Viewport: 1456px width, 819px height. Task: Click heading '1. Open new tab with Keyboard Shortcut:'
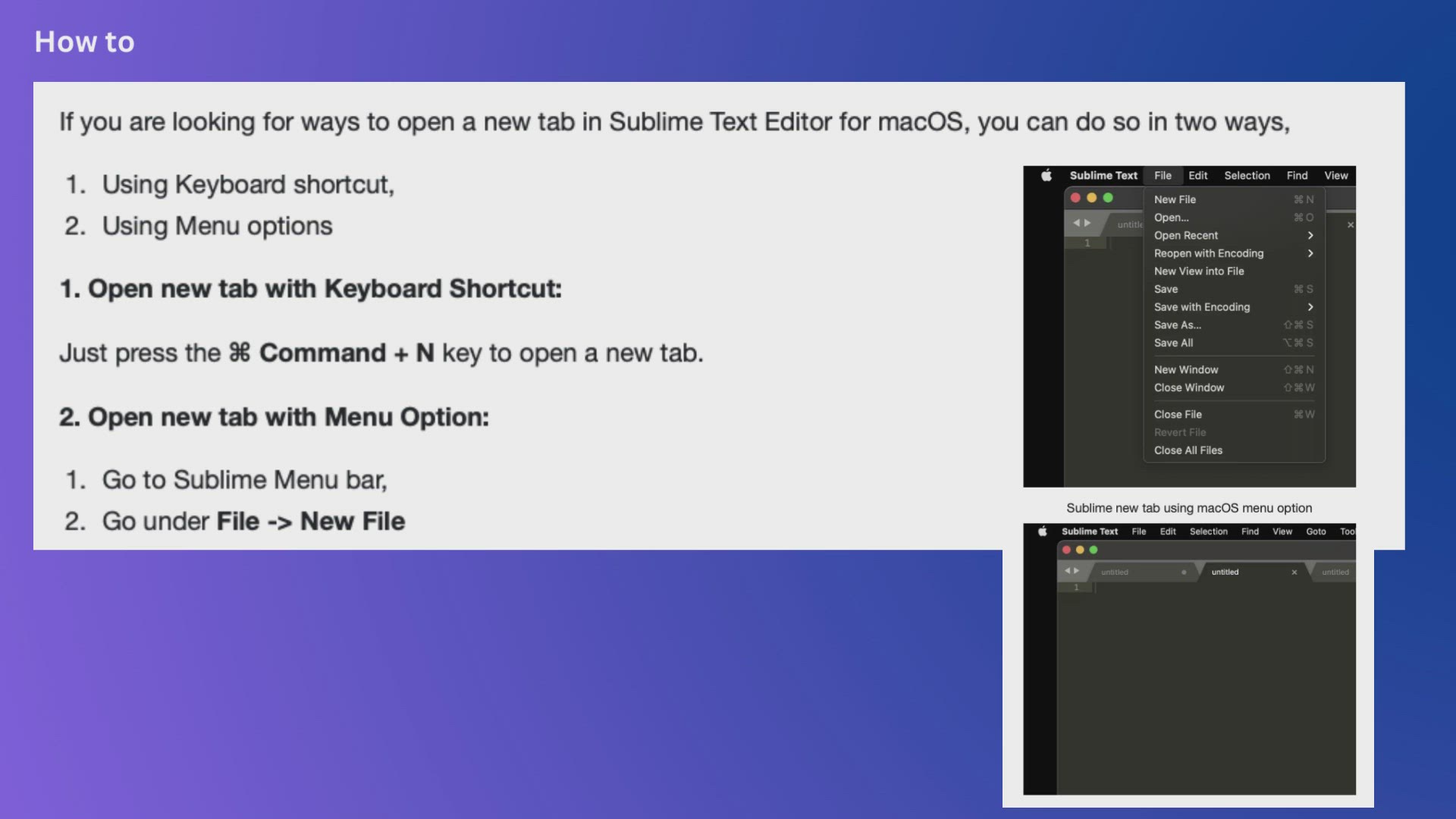coord(310,289)
